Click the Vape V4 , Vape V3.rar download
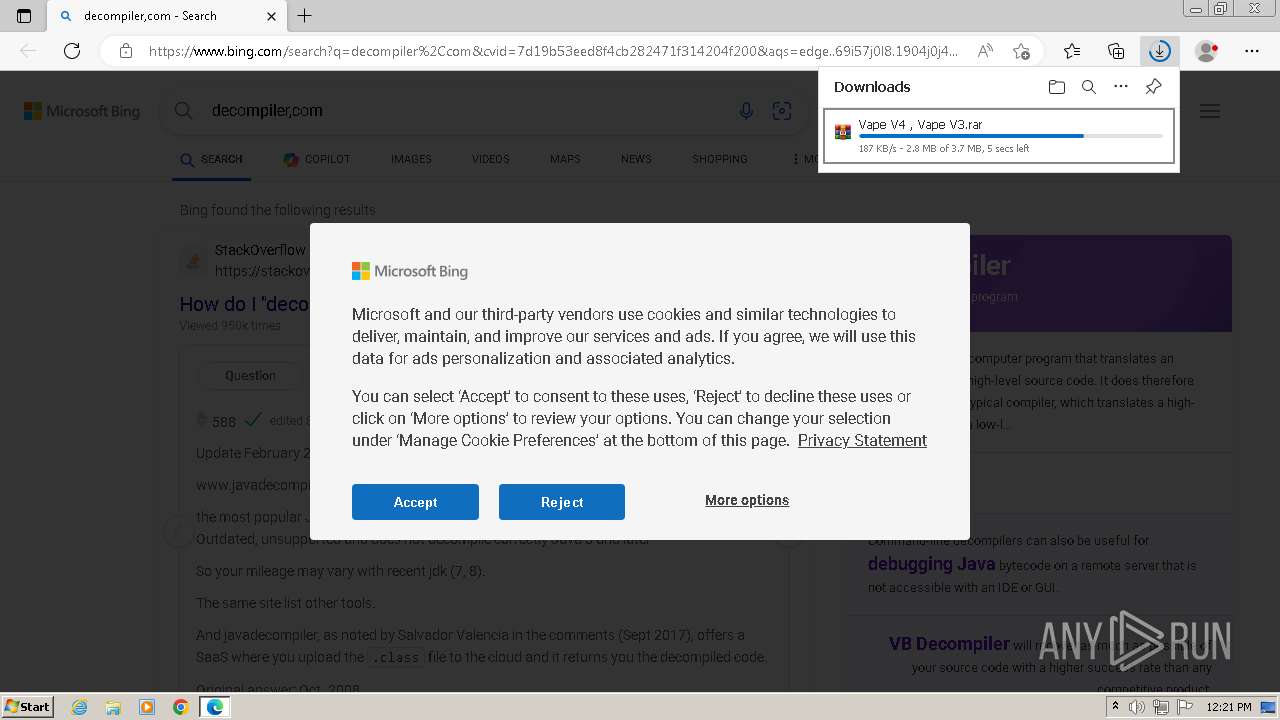Viewport: 1280px width, 720px height. tap(998, 136)
